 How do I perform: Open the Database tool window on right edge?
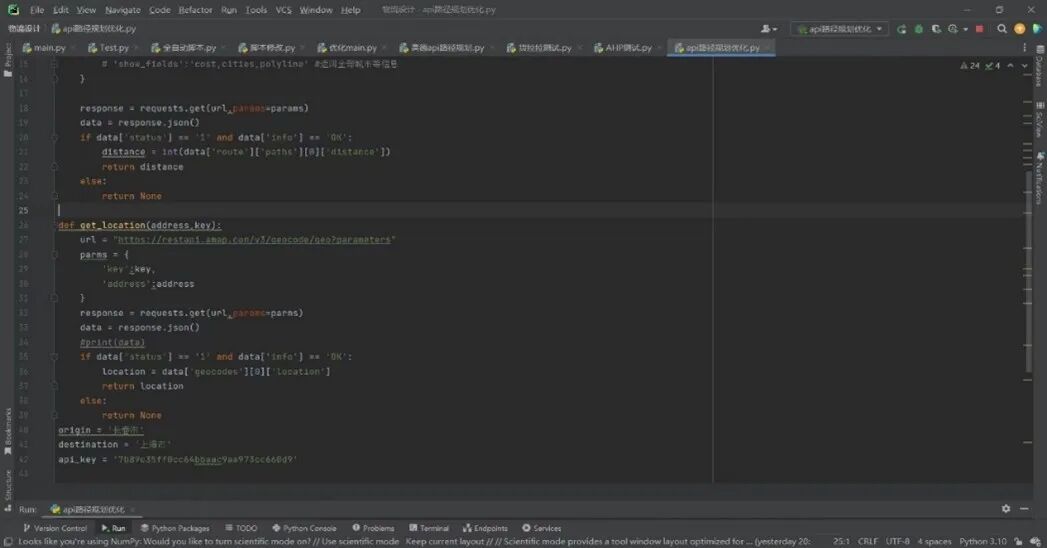[1040, 67]
